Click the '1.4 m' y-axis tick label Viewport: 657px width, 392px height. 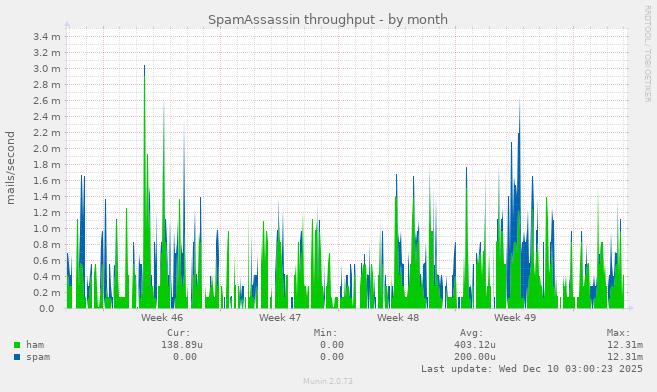pyautogui.click(x=47, y=197)
